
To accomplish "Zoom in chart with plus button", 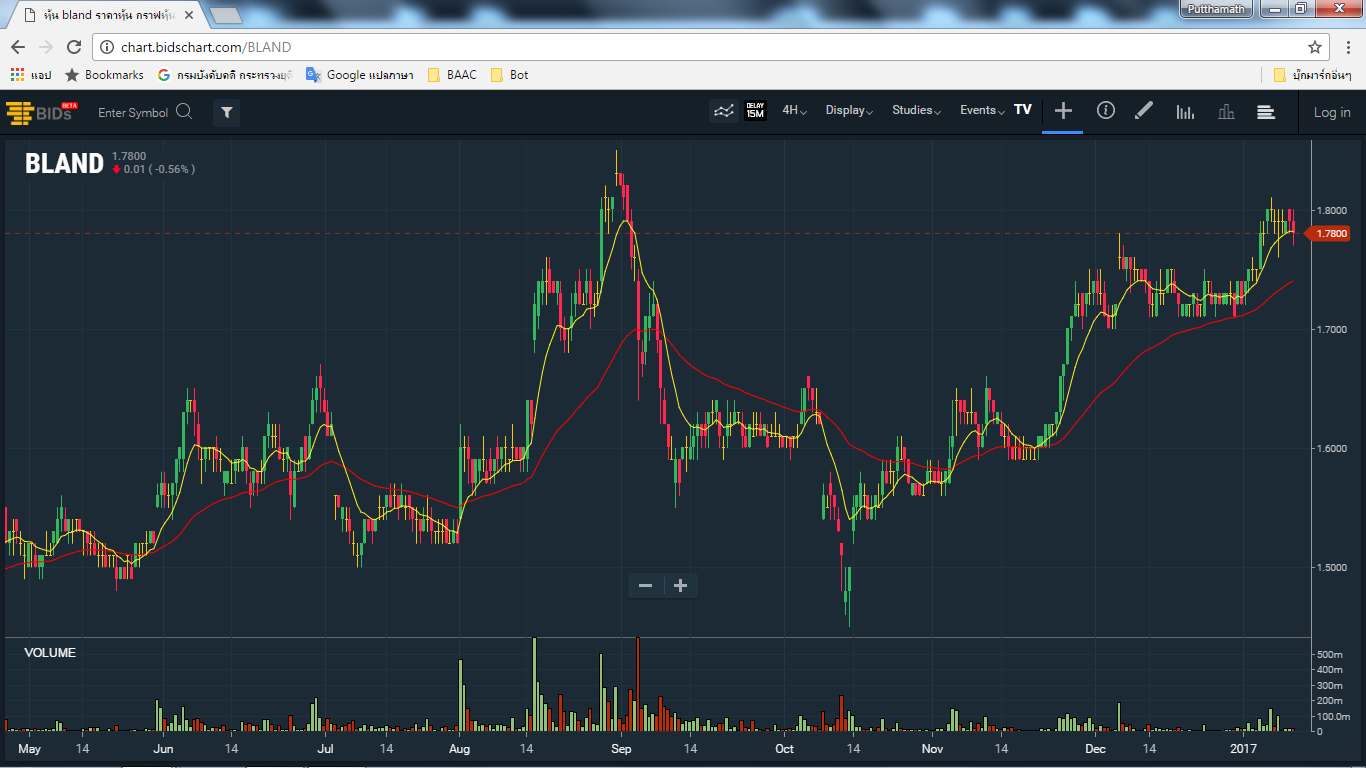I will [x=681, y=585].
